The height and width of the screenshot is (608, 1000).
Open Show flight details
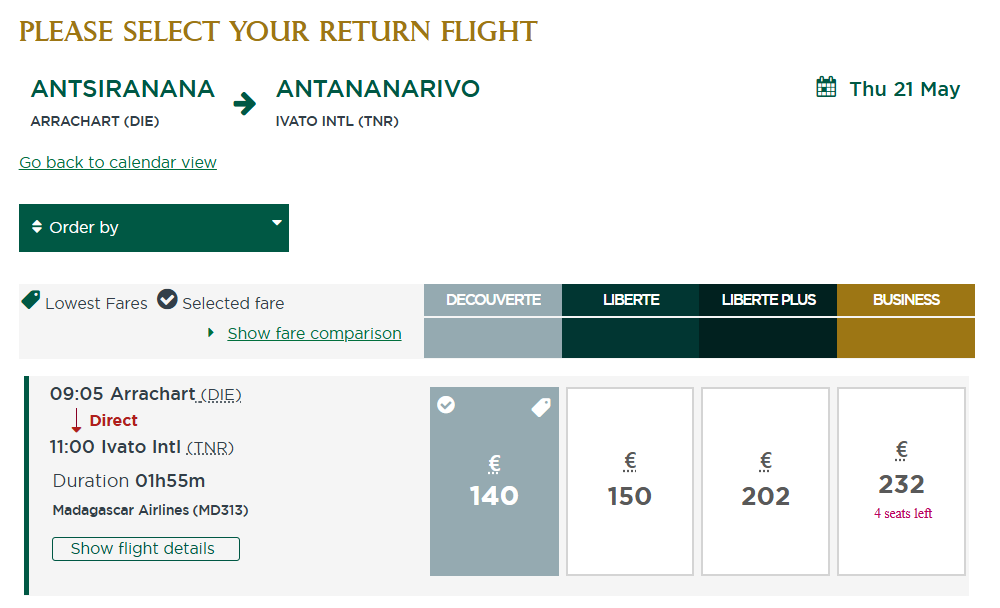(146, 549)
